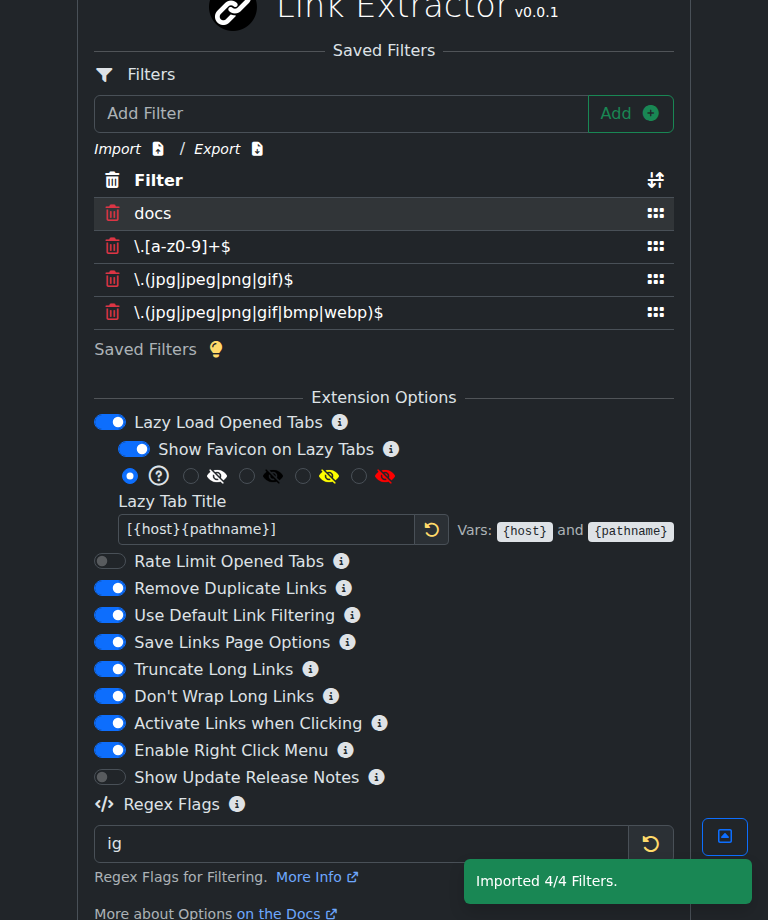Image resolution: width=768 pixels, height=920 pixels.
Task: Click the Export file icon
Action: click(256, 148)
